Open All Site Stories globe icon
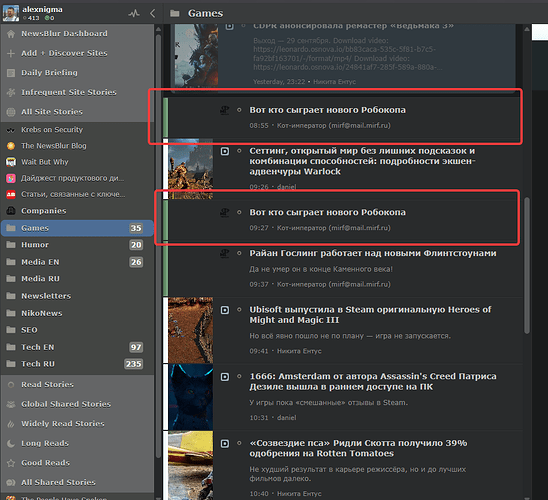548x500 pixels. click(11, 112)
